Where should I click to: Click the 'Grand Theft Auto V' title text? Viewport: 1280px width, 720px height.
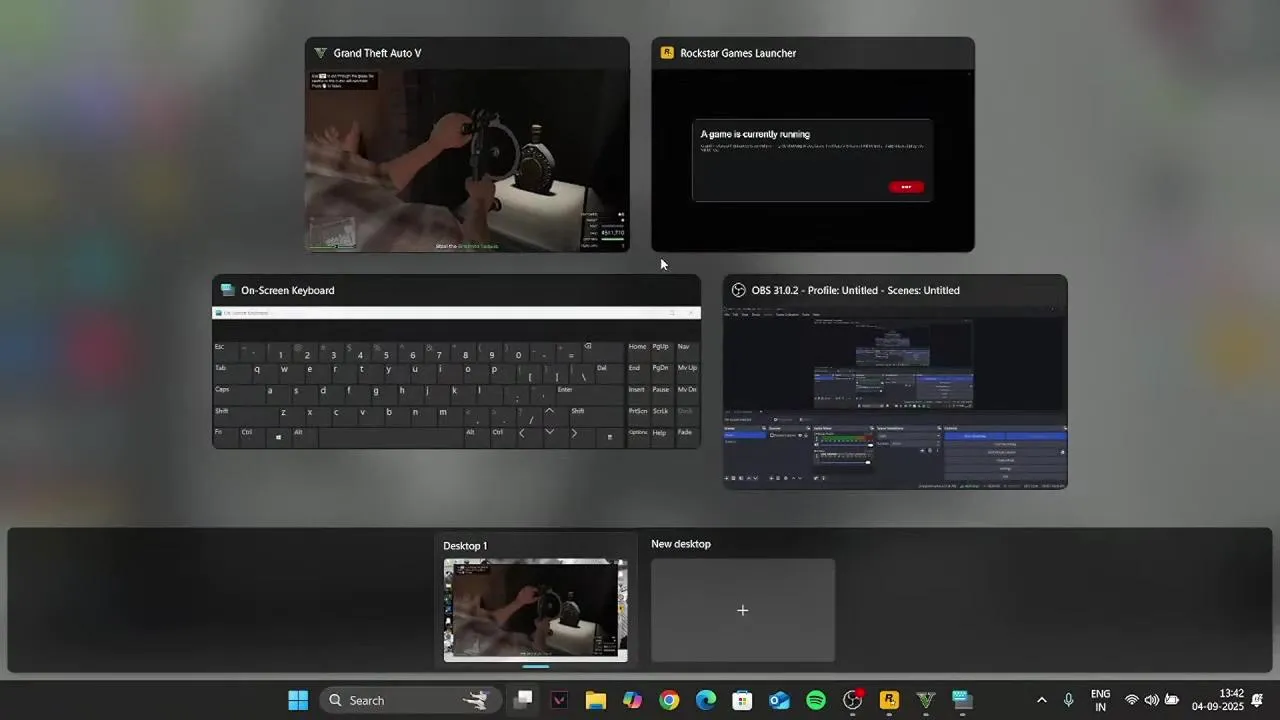(377, 53)
